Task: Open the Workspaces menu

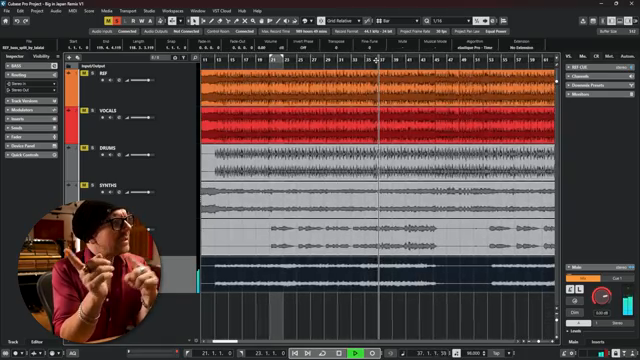Action: tap(173, 11)
